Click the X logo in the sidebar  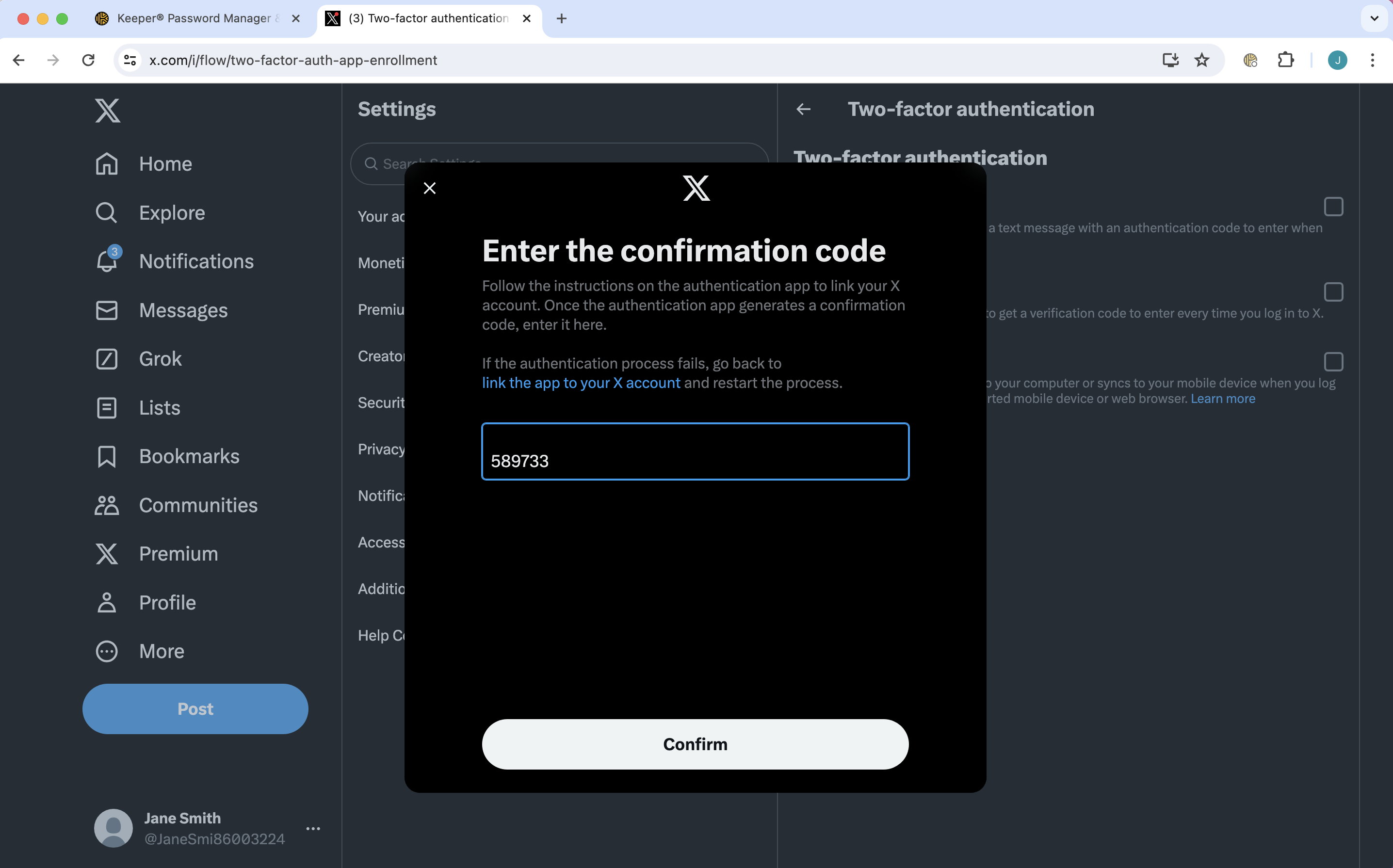tap(107, 110)
